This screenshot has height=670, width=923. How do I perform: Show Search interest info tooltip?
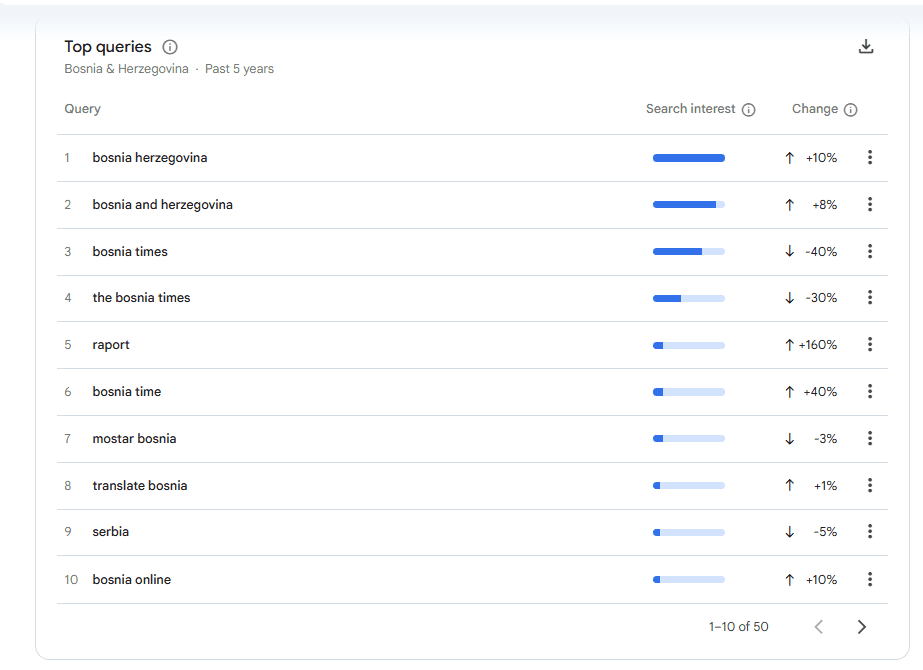[x=748, y=110]
